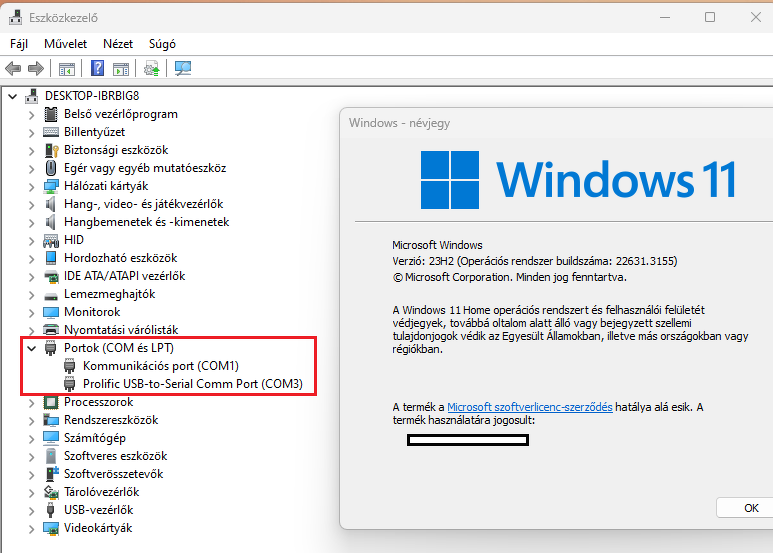Expand the Hangbemenetek és -kimenetek node

32,223
